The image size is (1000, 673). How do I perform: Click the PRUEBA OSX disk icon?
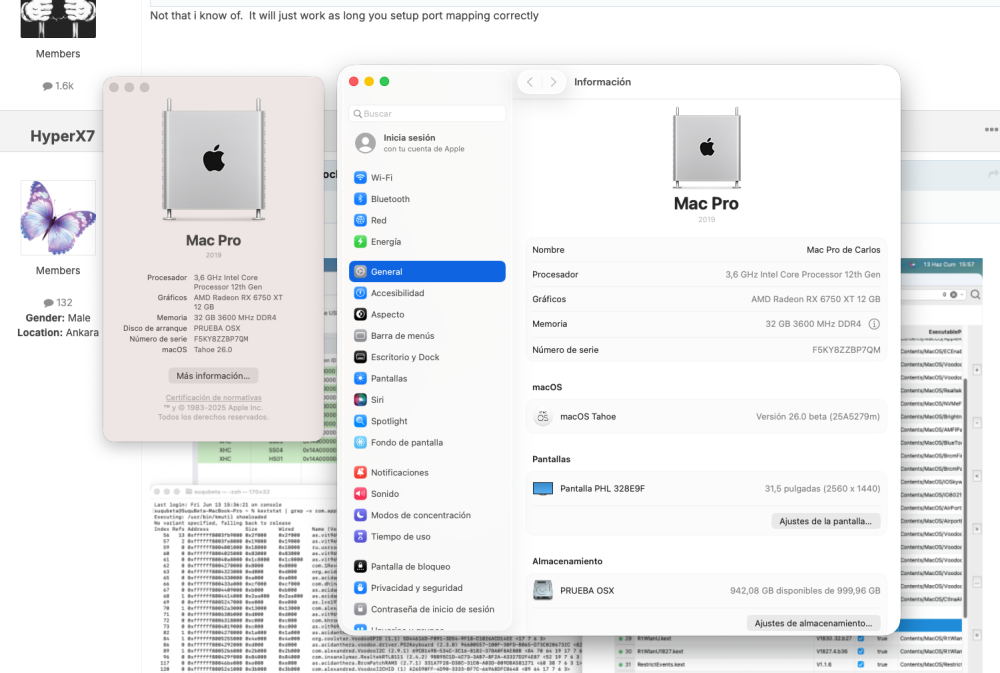pyautogui.click(x=543, y=590)
